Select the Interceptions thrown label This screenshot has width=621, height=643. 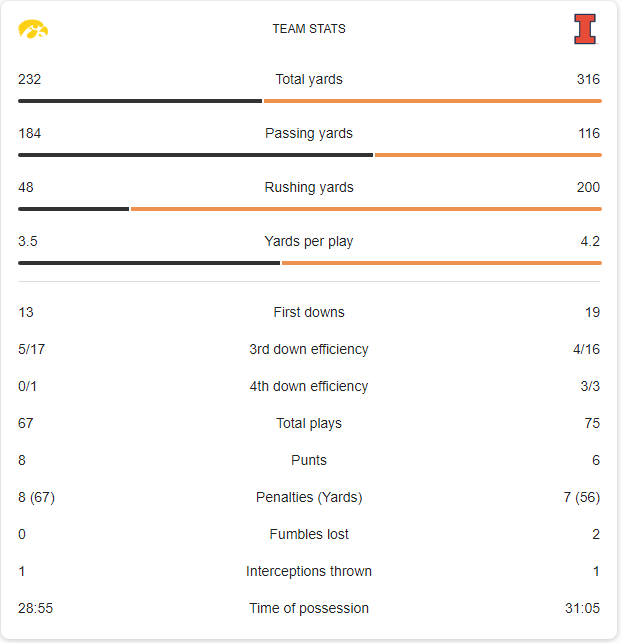(x=309, y=572)
